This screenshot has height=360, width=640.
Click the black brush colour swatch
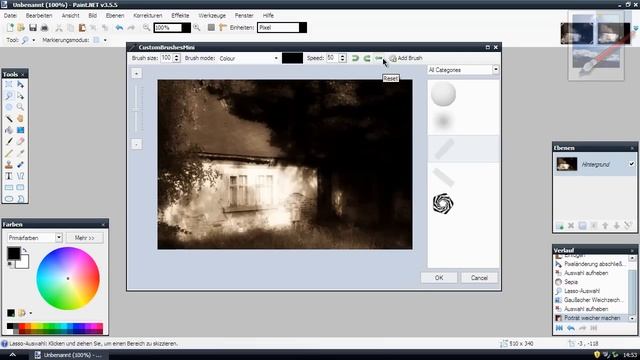[292, 58]
